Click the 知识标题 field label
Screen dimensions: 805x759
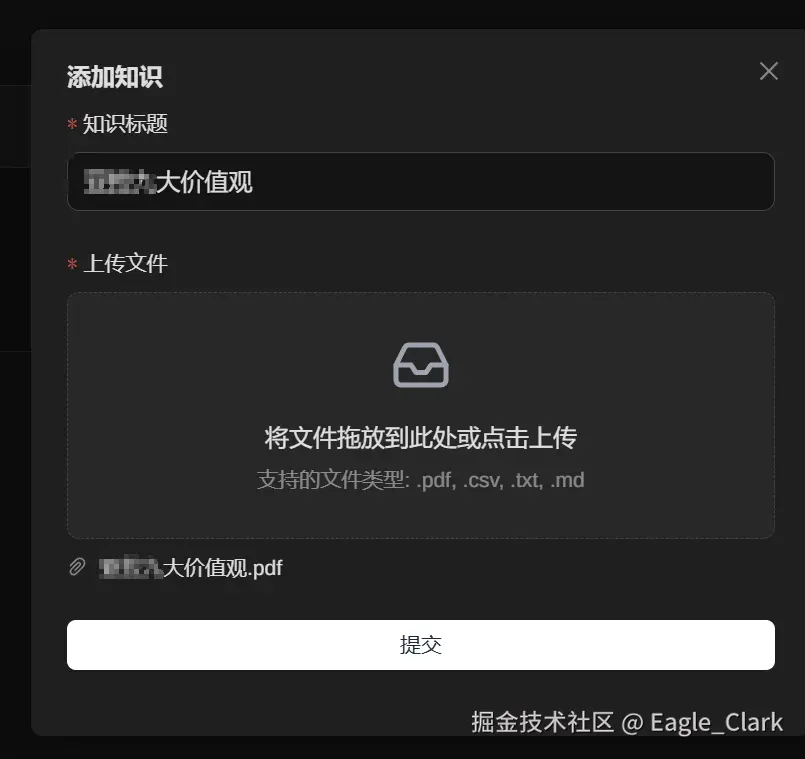pyautogui.click(x=125, y=124)
